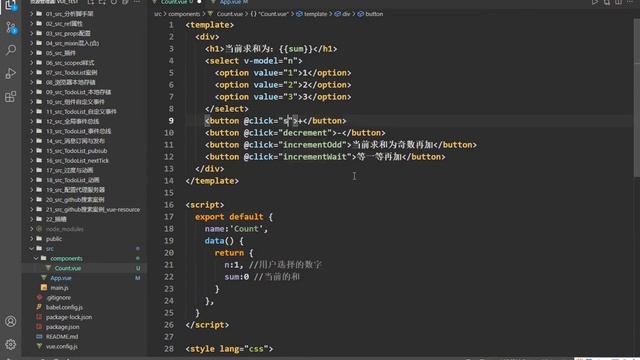640x360 pixels.
Task: Open the Run and Debug view
Action: pos(11,73)
